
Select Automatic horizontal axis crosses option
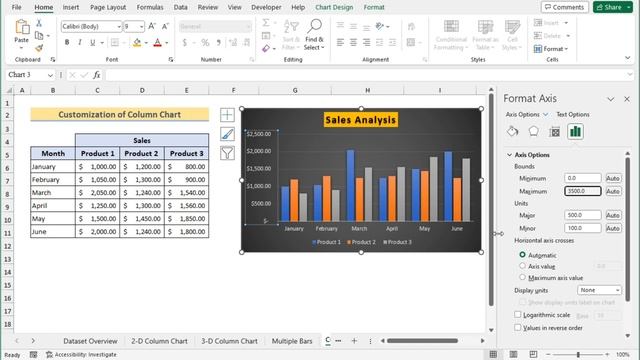click(x=522, y=255)
